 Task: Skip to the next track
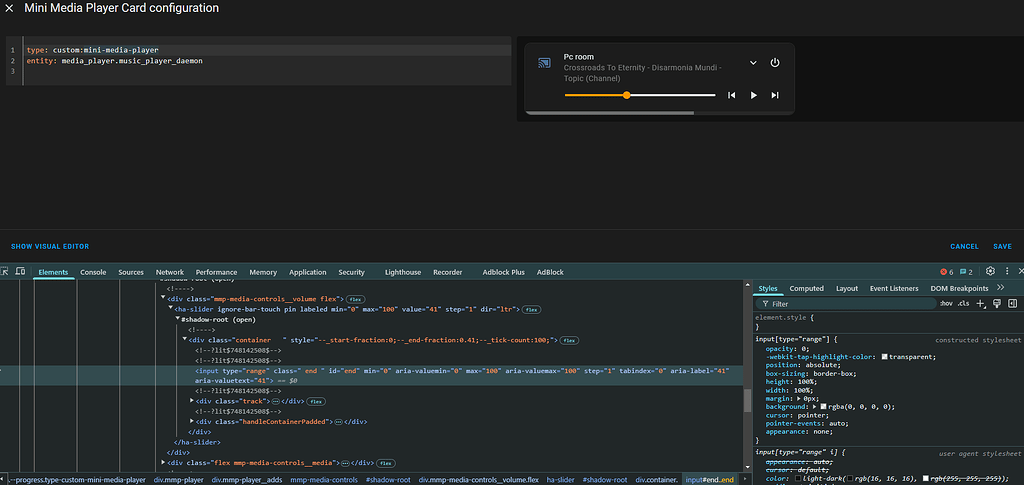click(x=775, y=95)
